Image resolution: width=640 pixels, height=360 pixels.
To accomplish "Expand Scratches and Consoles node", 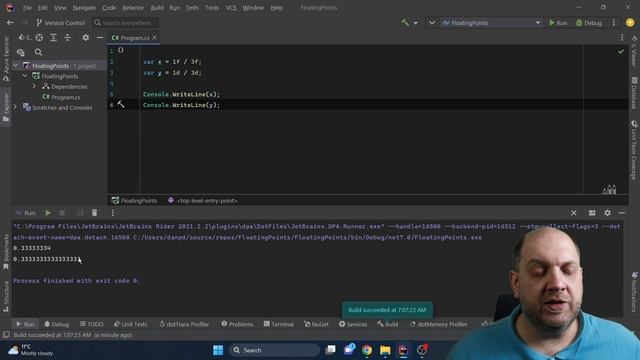I will coord(16,107).
